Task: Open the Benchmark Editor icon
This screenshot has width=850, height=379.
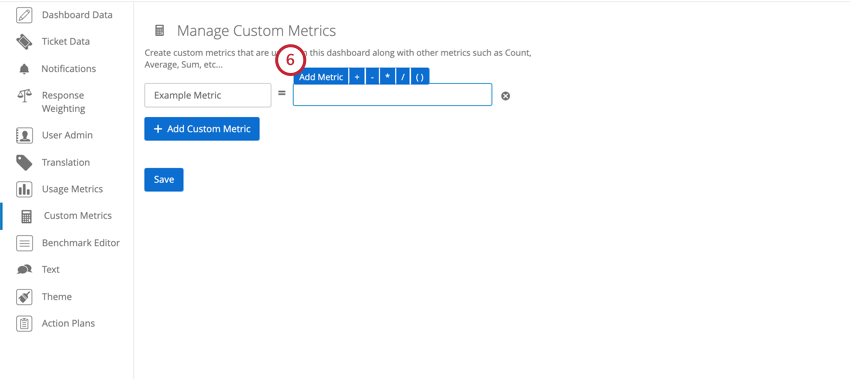Action: (x=24, y=243)
